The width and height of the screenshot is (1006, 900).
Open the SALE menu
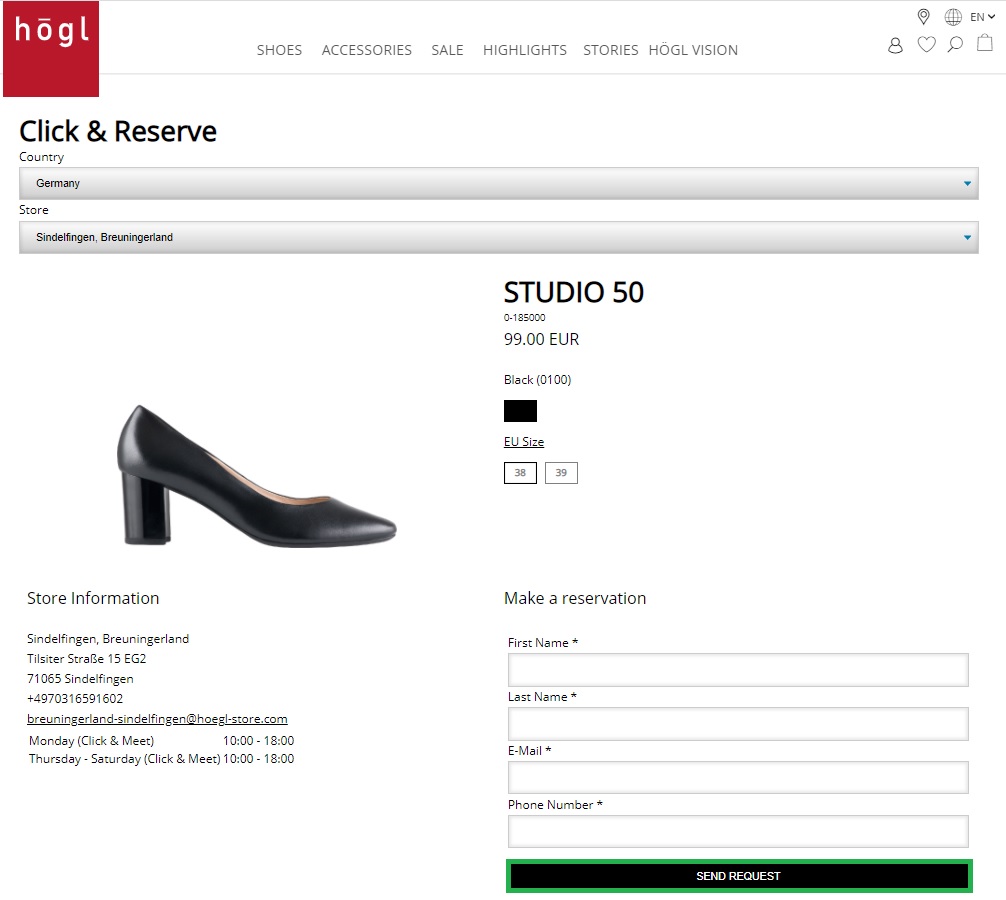pyautogui.click(x=447, y=50)
